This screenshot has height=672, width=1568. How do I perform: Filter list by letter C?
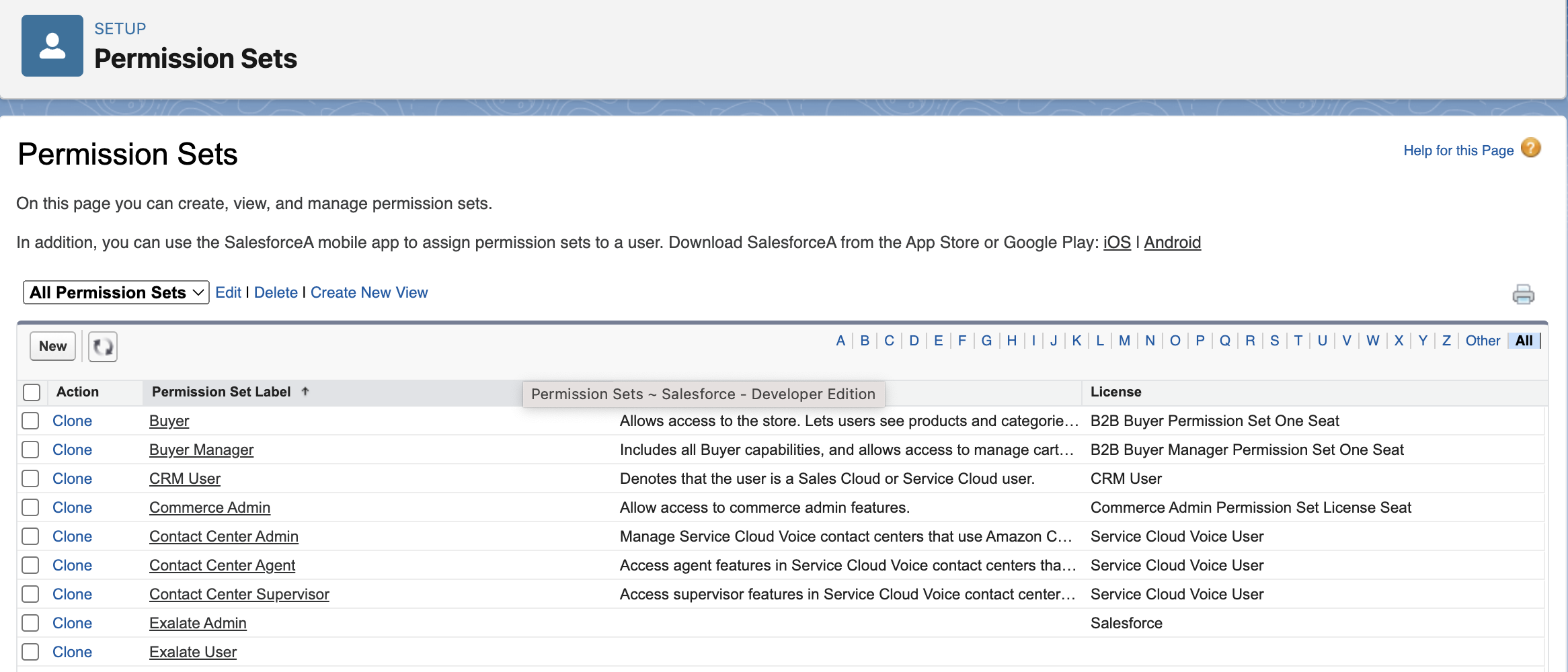point(889,341)
